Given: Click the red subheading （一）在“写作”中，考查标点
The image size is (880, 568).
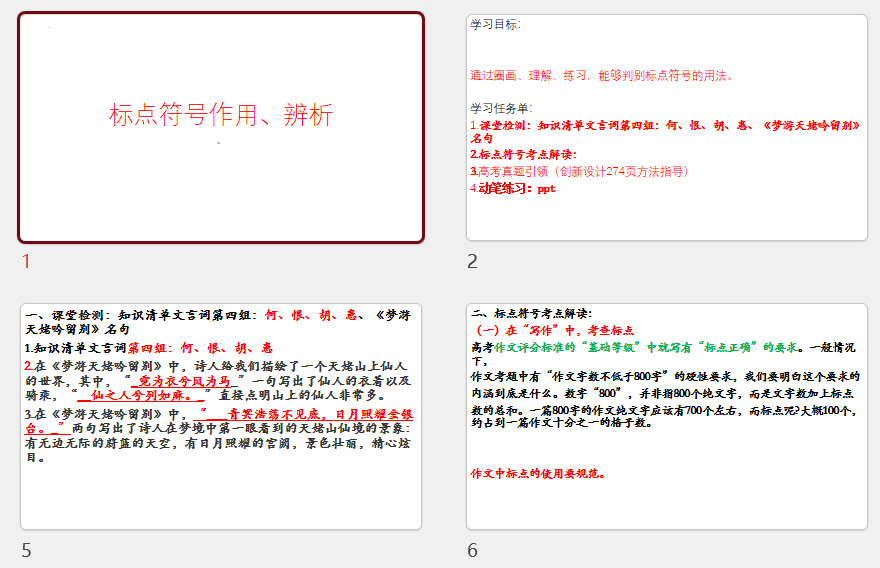Looking at the screenshot, I should [553, 330].
